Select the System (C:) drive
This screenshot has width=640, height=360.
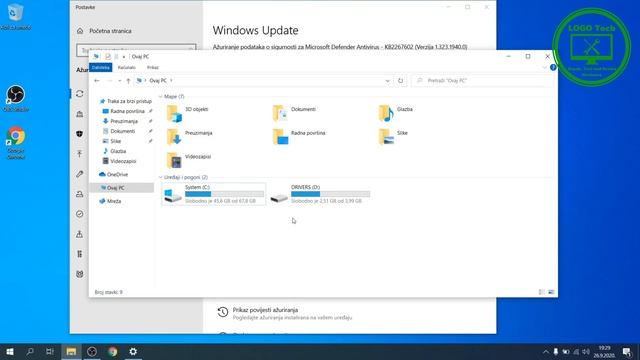click(x=214, y=194)
